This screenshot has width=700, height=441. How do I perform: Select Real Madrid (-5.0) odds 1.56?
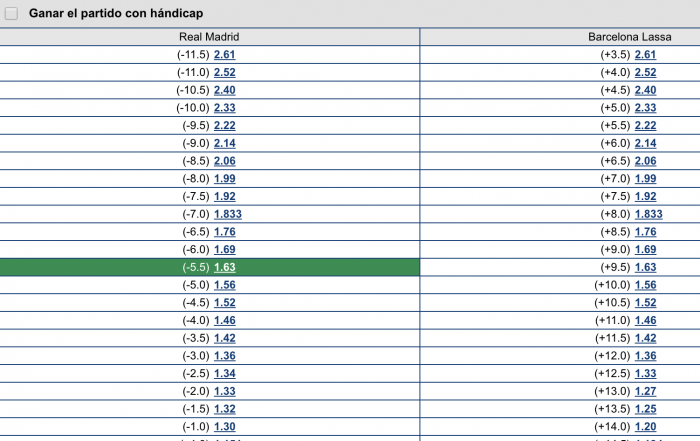pos(225,285)
